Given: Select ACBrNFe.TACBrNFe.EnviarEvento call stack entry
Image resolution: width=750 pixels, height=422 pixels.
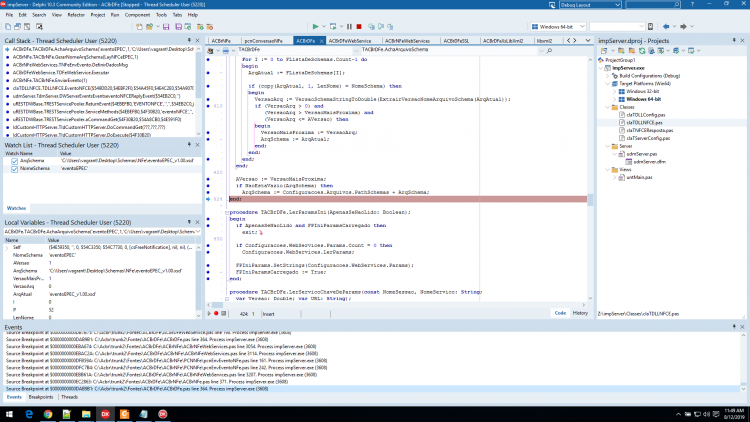Looking at the screenshot, I should coord(50,80).
